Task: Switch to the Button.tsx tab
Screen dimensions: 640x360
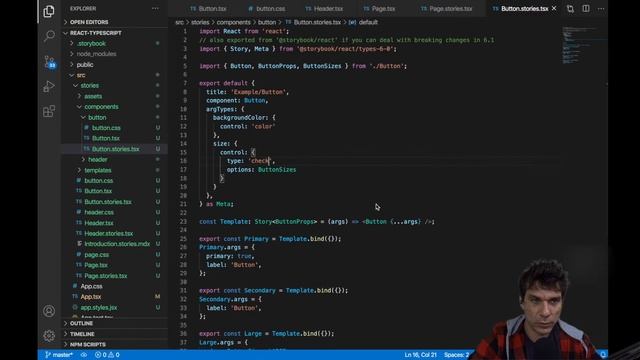Action: pyautogui.click(x=208, y=9)
